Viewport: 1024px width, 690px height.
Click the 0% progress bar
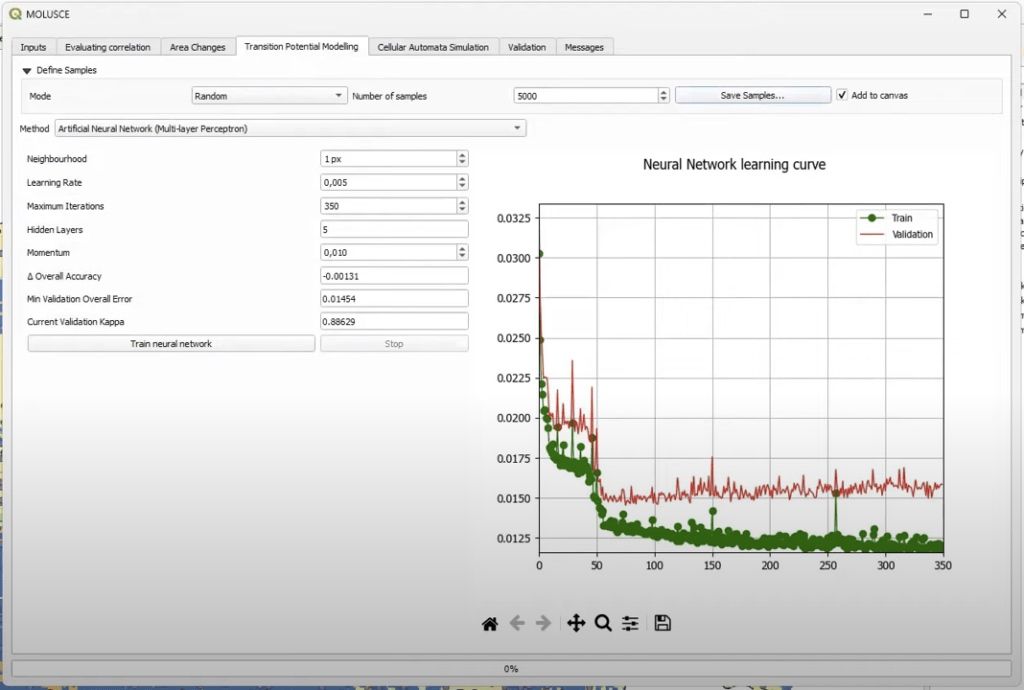tap(511, 668)
